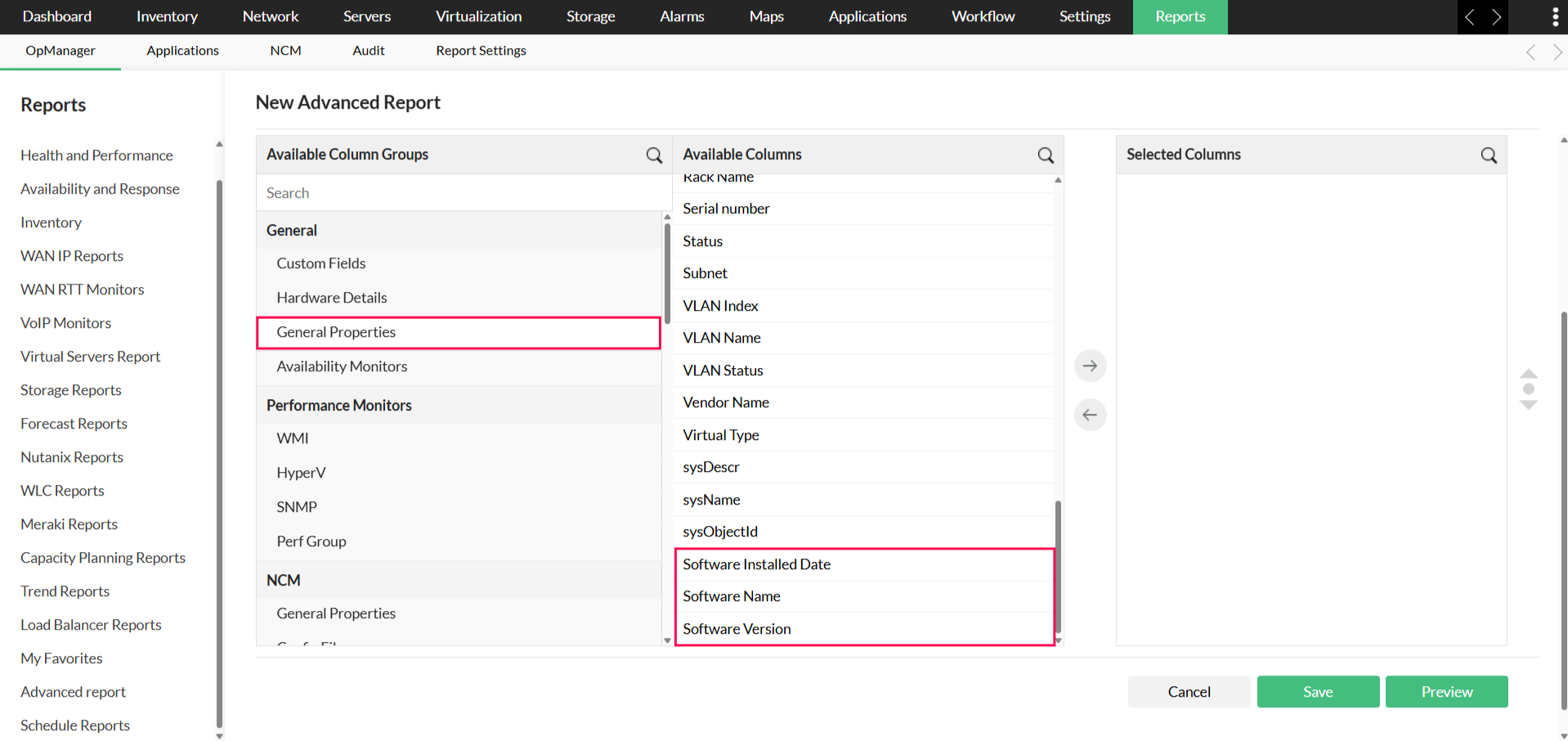Cancel the new advanced report

(x=1189, y=692)
